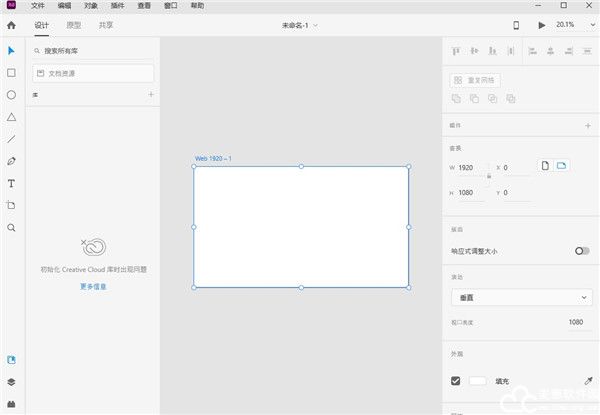
Task: Open the 文件 menu
Action: tap(38, 5)
